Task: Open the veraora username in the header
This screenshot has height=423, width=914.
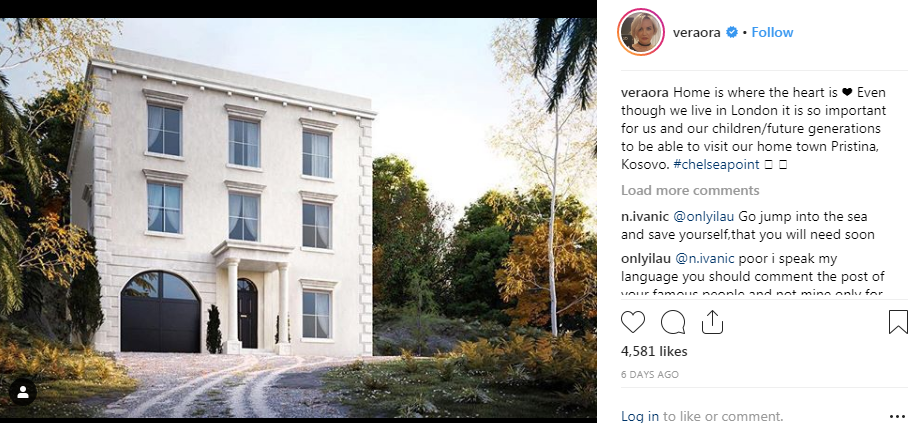Action: [x=697, y=33]
